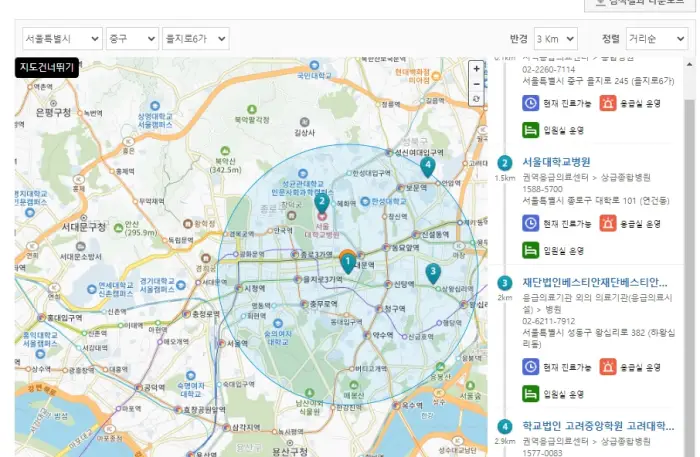The image size is (700, 457).
Task: Click 한성대학교 school icon on map
Action: point(365,202)
